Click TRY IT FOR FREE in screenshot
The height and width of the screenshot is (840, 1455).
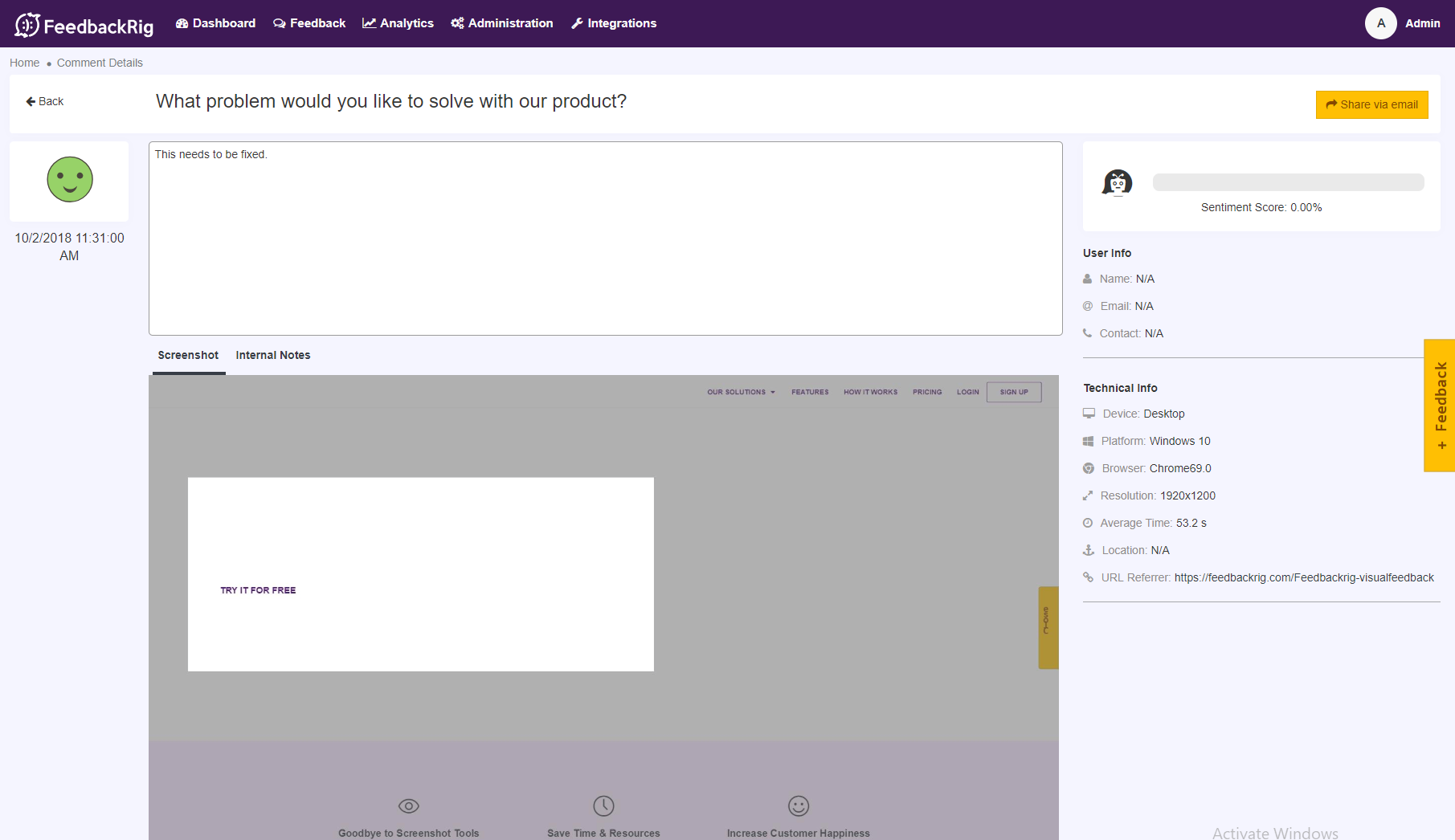point(258,590)
